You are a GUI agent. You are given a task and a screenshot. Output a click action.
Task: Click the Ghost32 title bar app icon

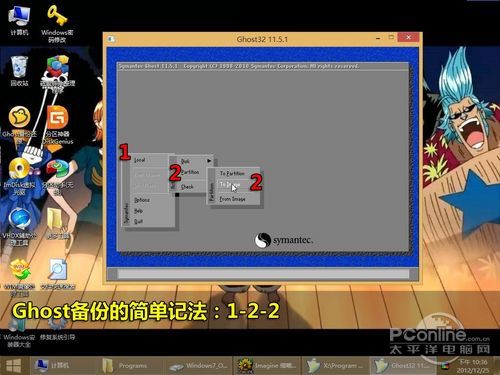point(111,39)
